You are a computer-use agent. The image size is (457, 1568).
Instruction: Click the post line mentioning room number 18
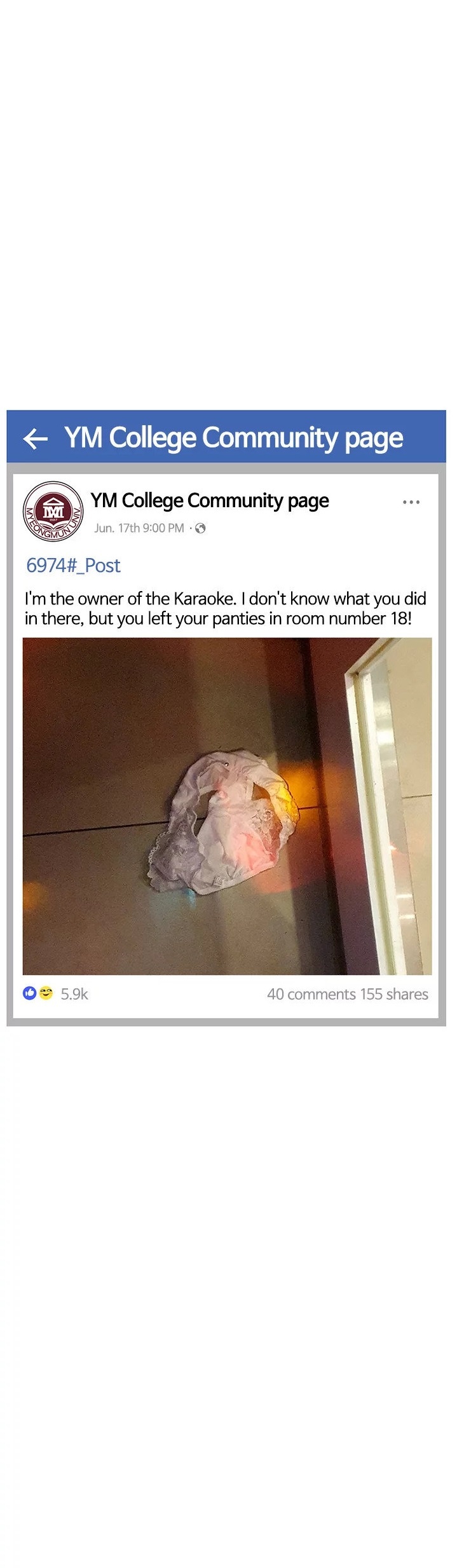click(218, 618)
